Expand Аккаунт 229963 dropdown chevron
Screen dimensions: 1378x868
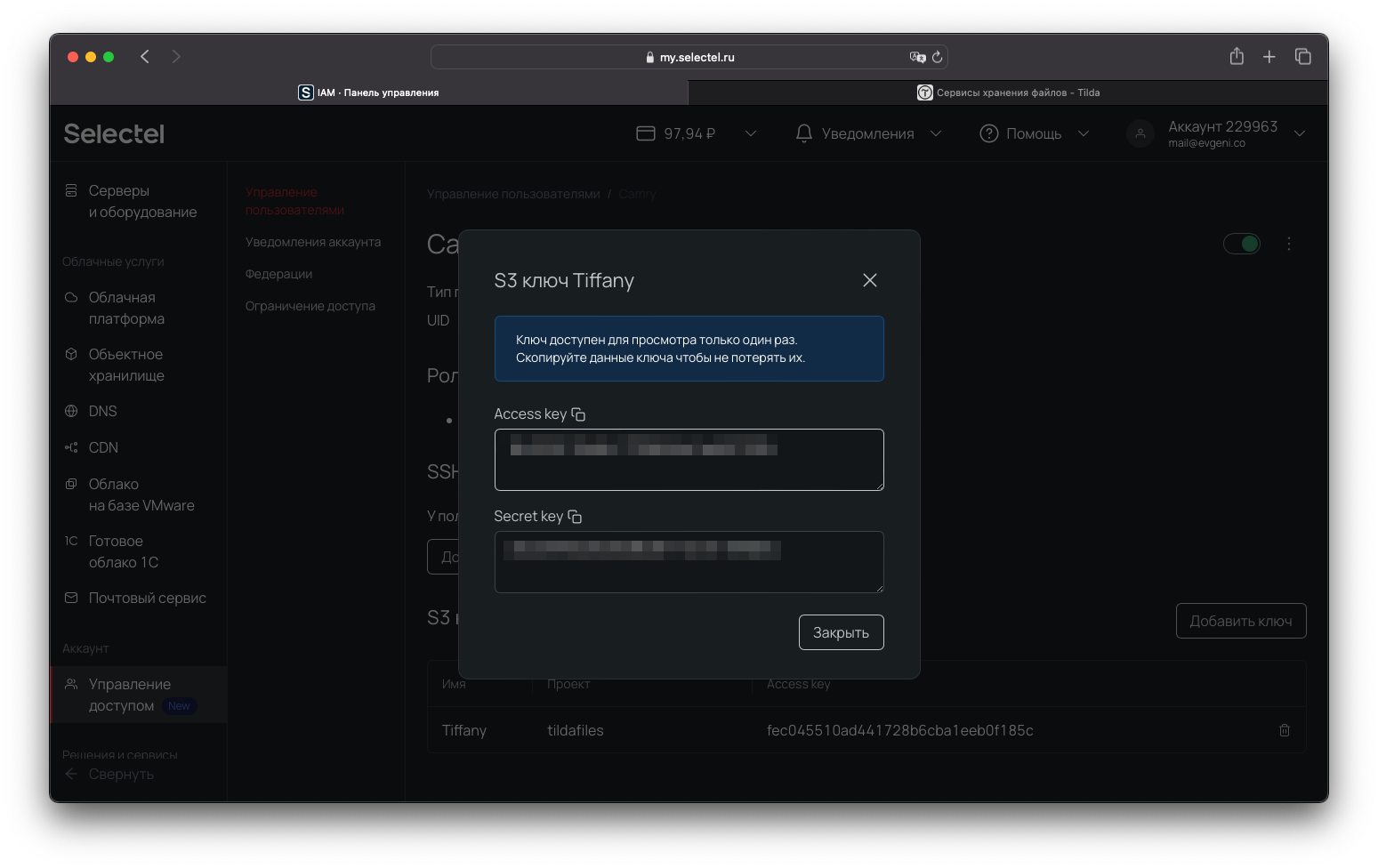pos(1300,133)
